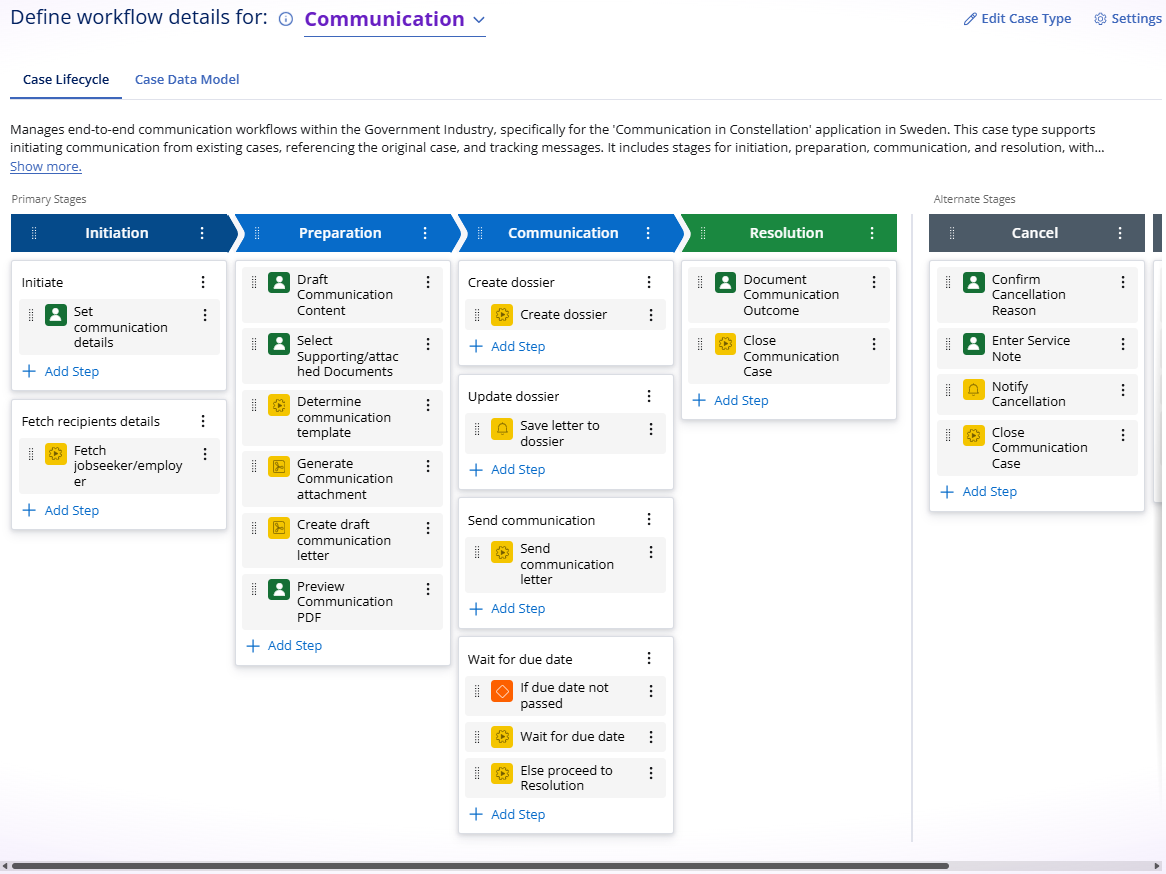Click the Determine communication template gear icon

pos(279,405)
